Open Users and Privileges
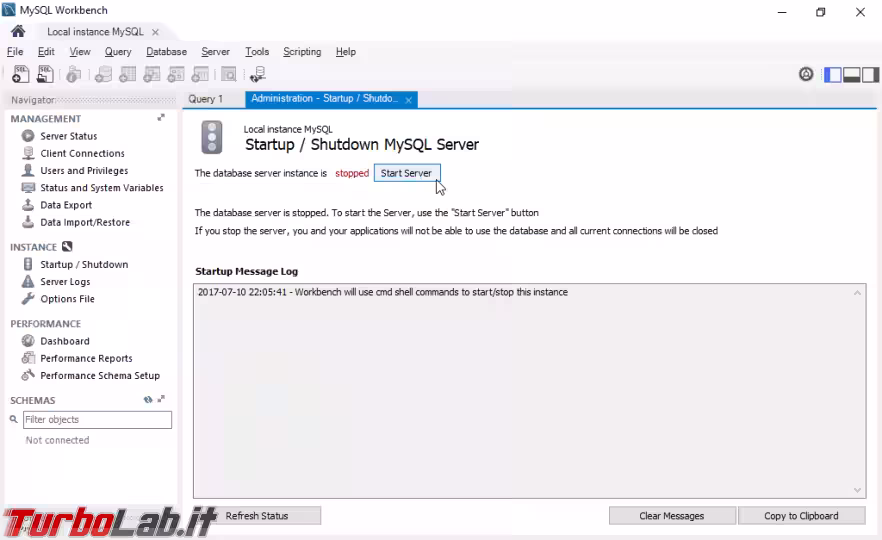882x540 pixels. click(x=84, y=170)
